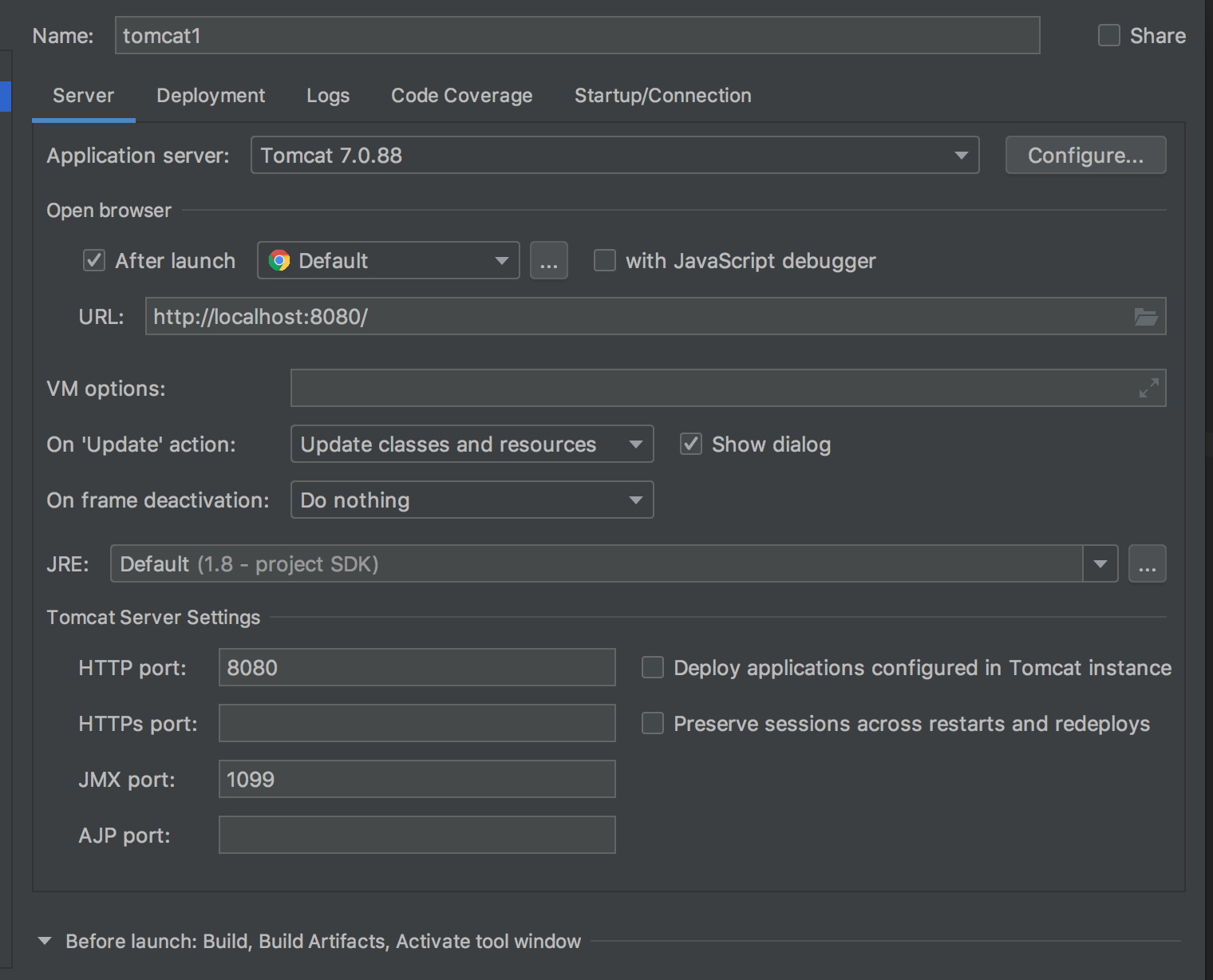Toggle the Share checkbox
This screenshot has width=1213, height=980.
[1109, 35]
